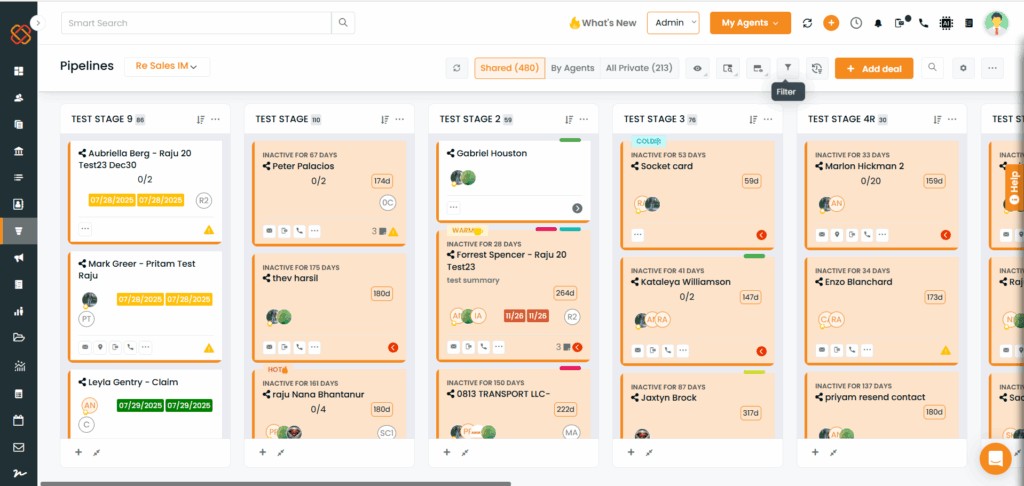Click the location pin on Marlon Hickman 2 card
Image resolution: width=1024 pixels, height=486 pixels.
coord(837,235)
